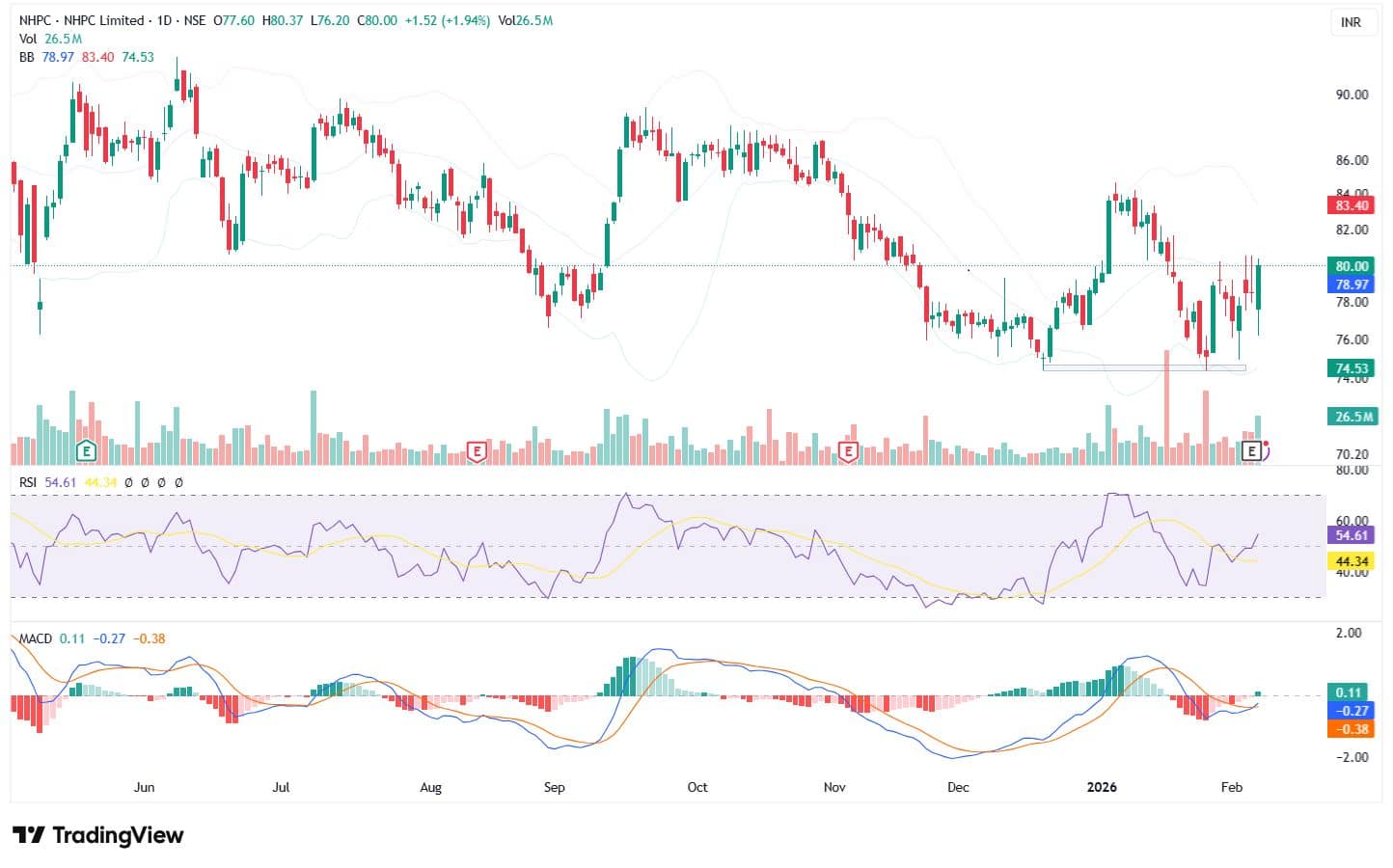Select the Vol indicator legend under the title
The width and height of the screenshot is (1393, 868).
pos(28,39)
